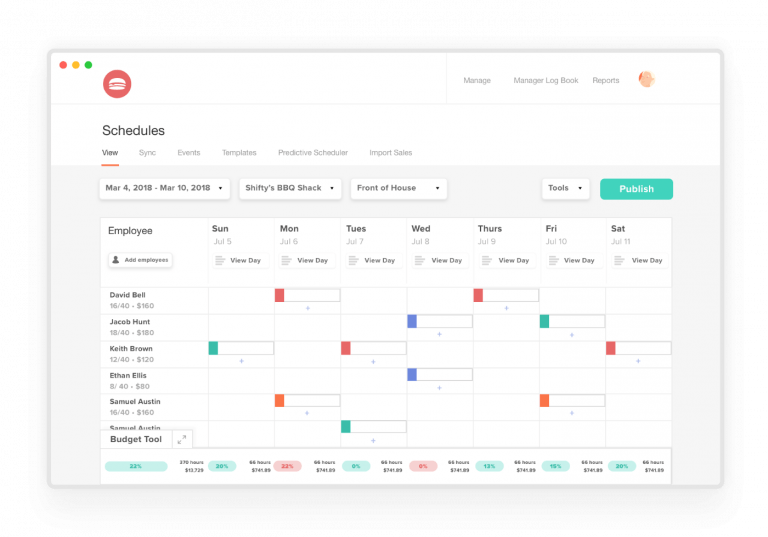Select Ethan Ellis's blue Wednesday shift

[x=440, y=375]
